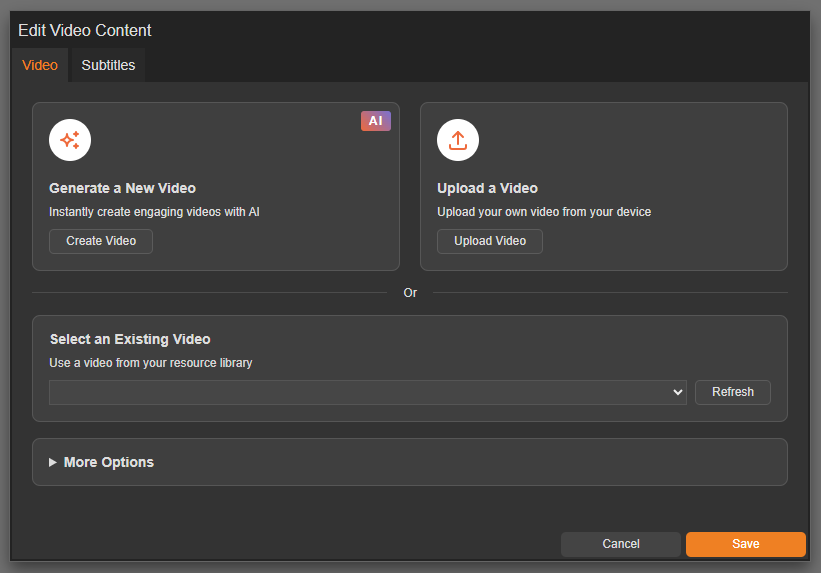This screenshot has height=573, width=821.
Task: Open the existing video dropdown
Action: 368,392
